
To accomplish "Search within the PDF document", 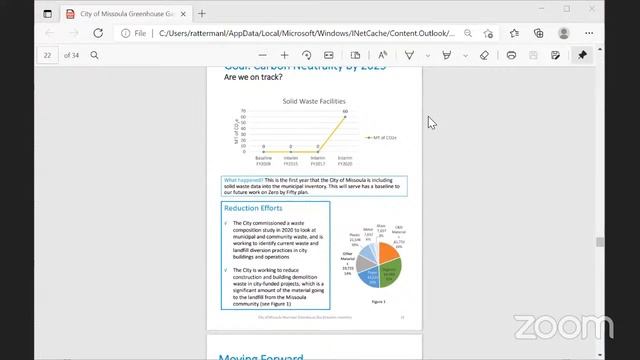I will point(94,55).
